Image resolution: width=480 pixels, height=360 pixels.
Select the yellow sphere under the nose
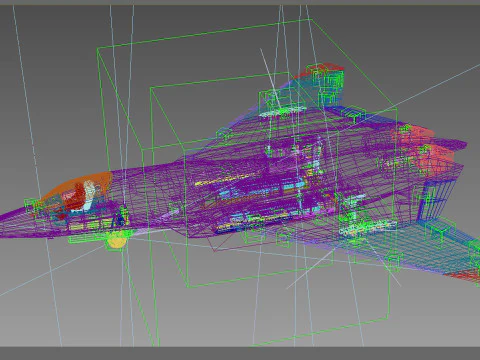coord(117,240)
